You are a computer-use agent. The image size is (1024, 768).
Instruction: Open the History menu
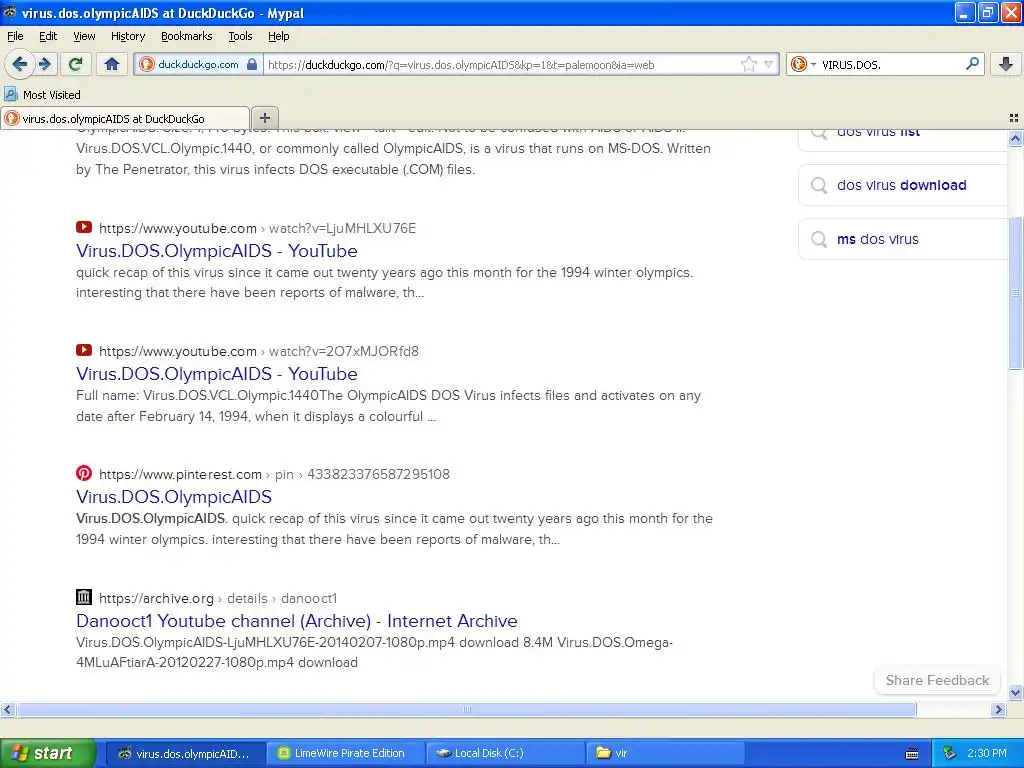128,36
